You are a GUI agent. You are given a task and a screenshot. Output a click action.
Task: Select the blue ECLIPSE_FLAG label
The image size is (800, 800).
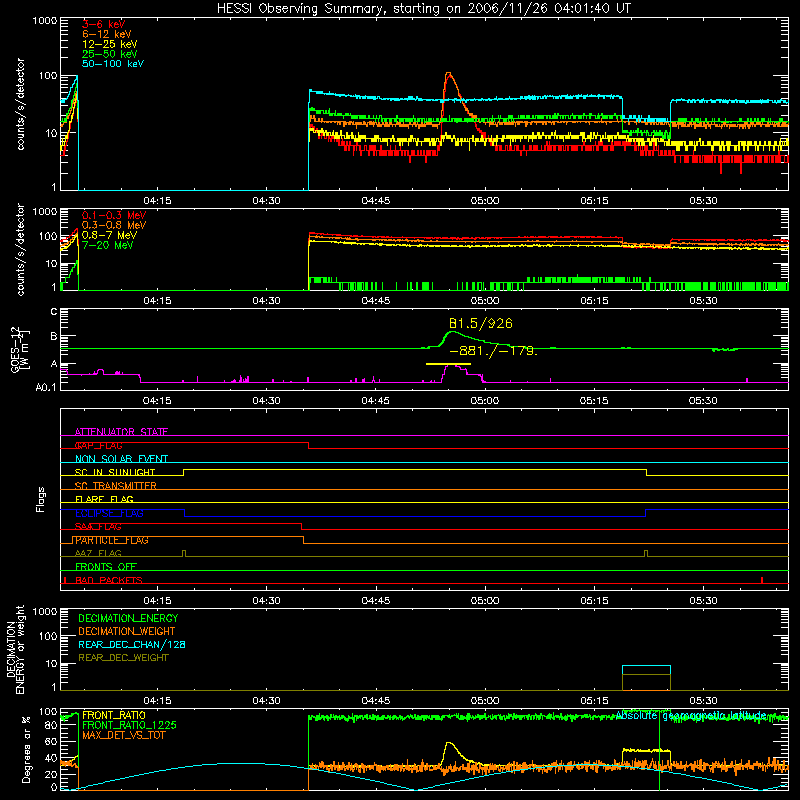(x=109, y=513)
